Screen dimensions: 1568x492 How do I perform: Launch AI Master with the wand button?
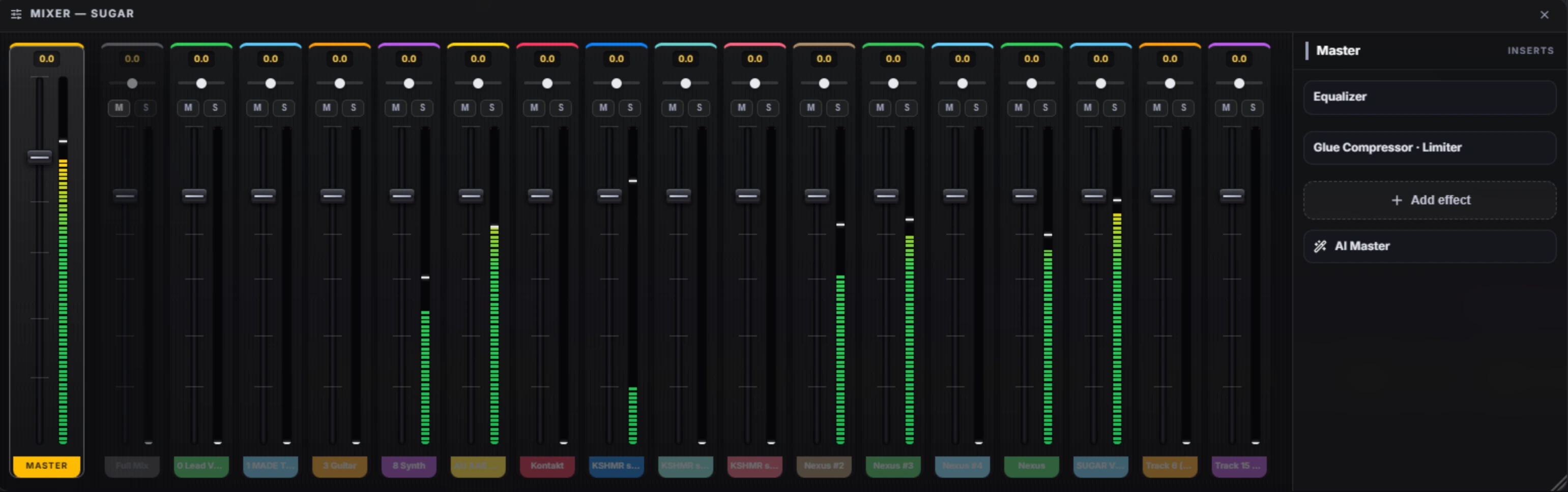pyautogui.click(x=1429, y=247)
